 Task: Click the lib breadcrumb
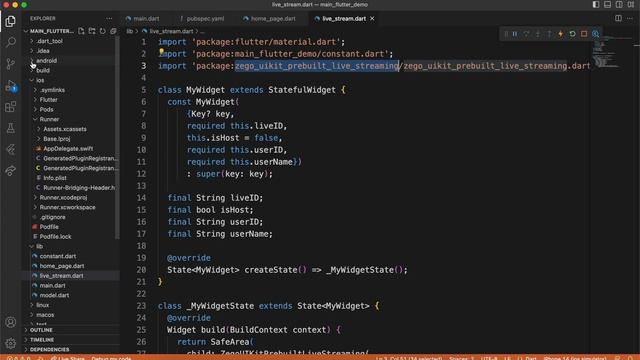(129, 31)
